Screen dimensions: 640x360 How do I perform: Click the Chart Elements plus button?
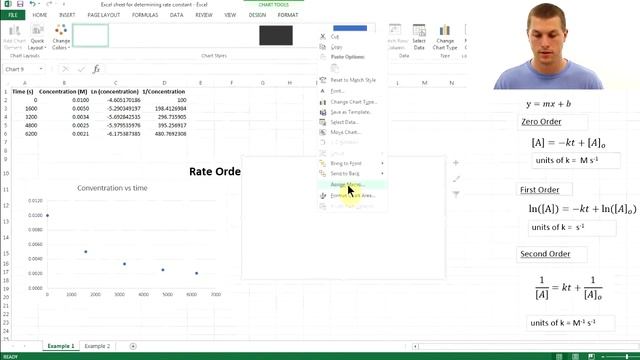tap(456, 163)
